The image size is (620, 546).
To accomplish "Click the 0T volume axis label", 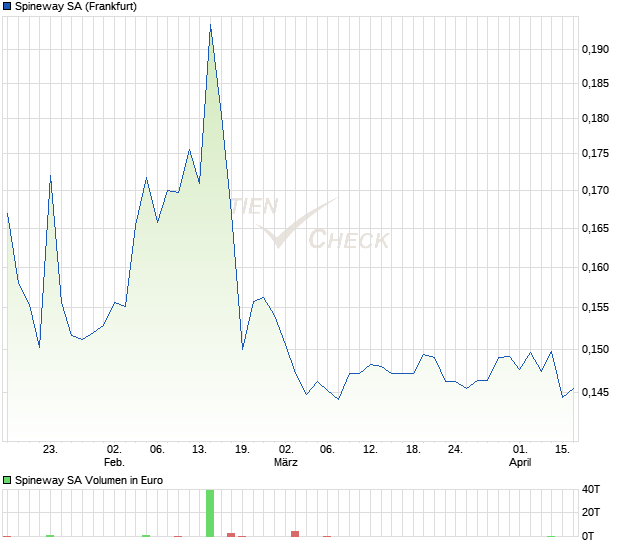I will (588, 536).
